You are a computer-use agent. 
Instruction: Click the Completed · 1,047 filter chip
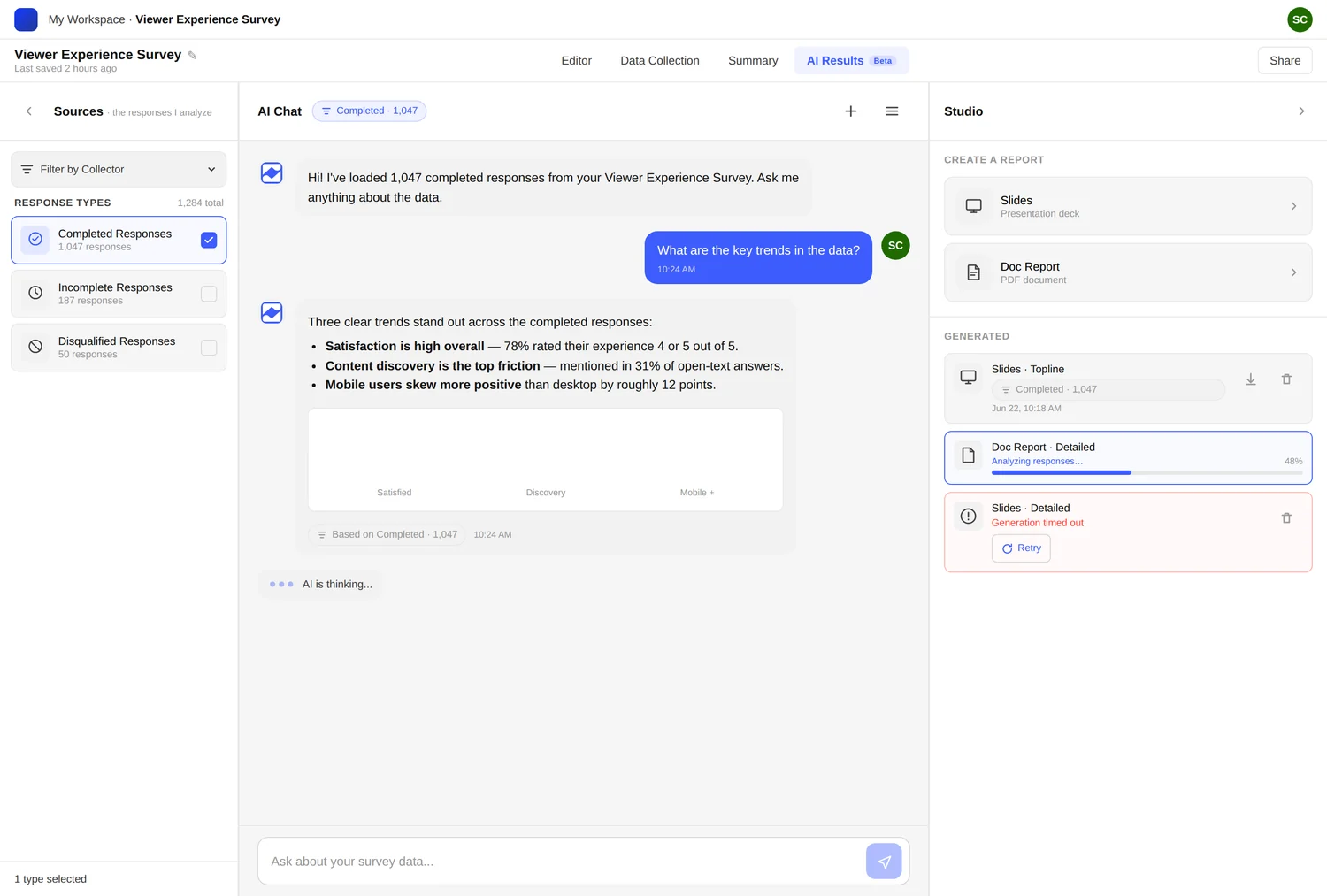(x=369, y=111)
